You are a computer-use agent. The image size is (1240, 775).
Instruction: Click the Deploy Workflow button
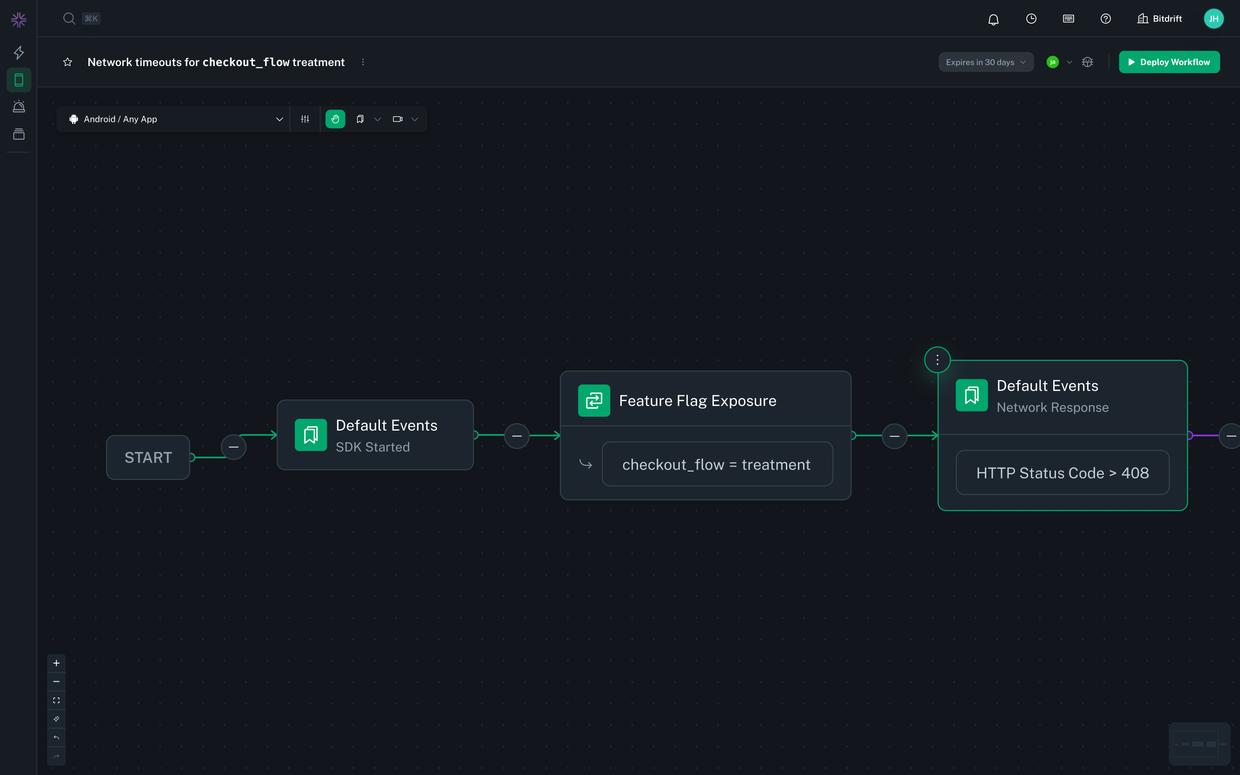pyautogui.click(x=1168, y=61)
